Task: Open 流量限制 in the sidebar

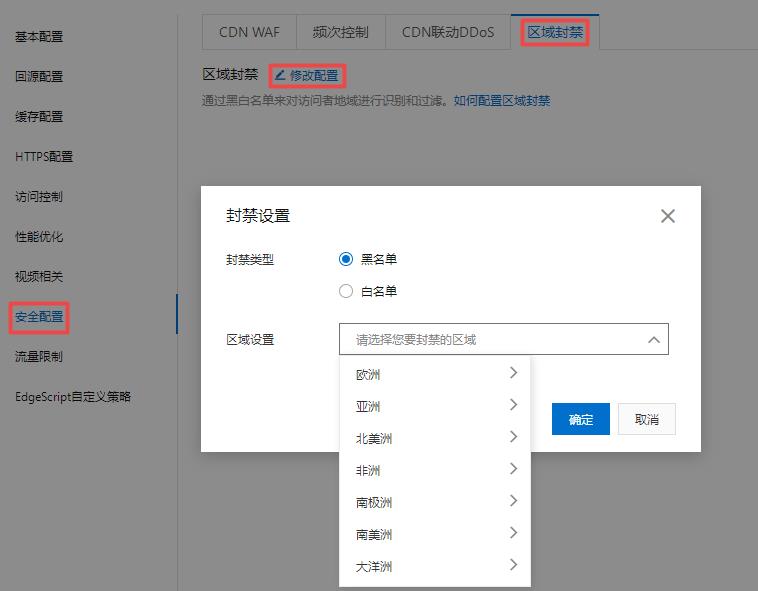Action: pyautogui.click(x=39, y=357)
